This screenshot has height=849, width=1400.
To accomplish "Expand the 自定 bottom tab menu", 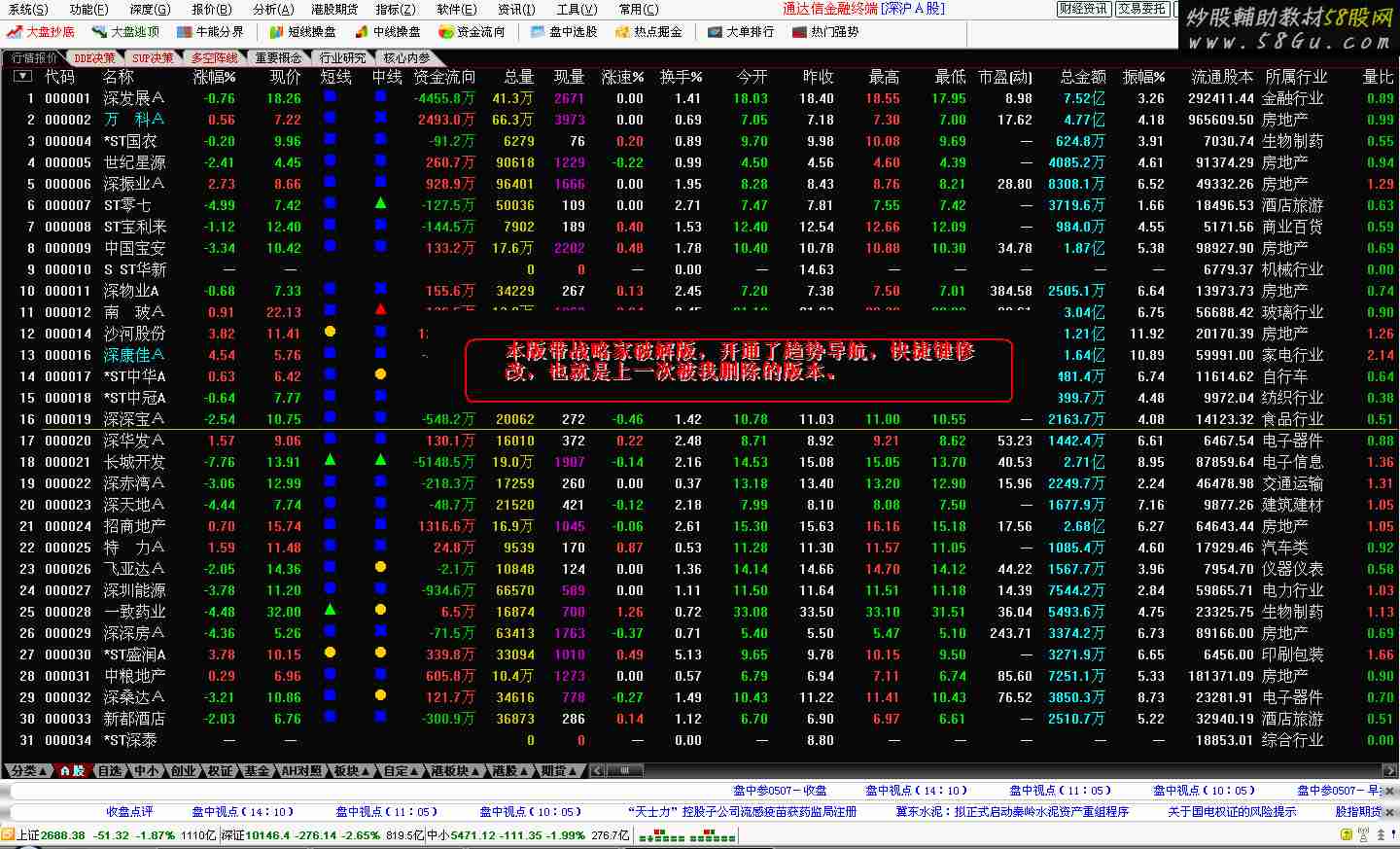I will click(x=402, y=770).
